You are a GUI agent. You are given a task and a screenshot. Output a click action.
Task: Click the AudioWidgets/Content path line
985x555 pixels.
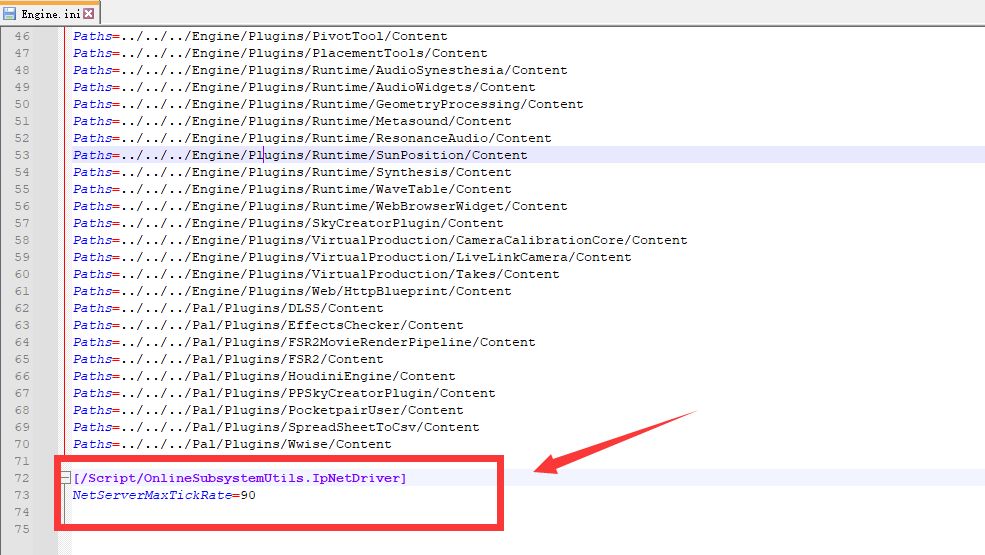(x=304, y=87)
